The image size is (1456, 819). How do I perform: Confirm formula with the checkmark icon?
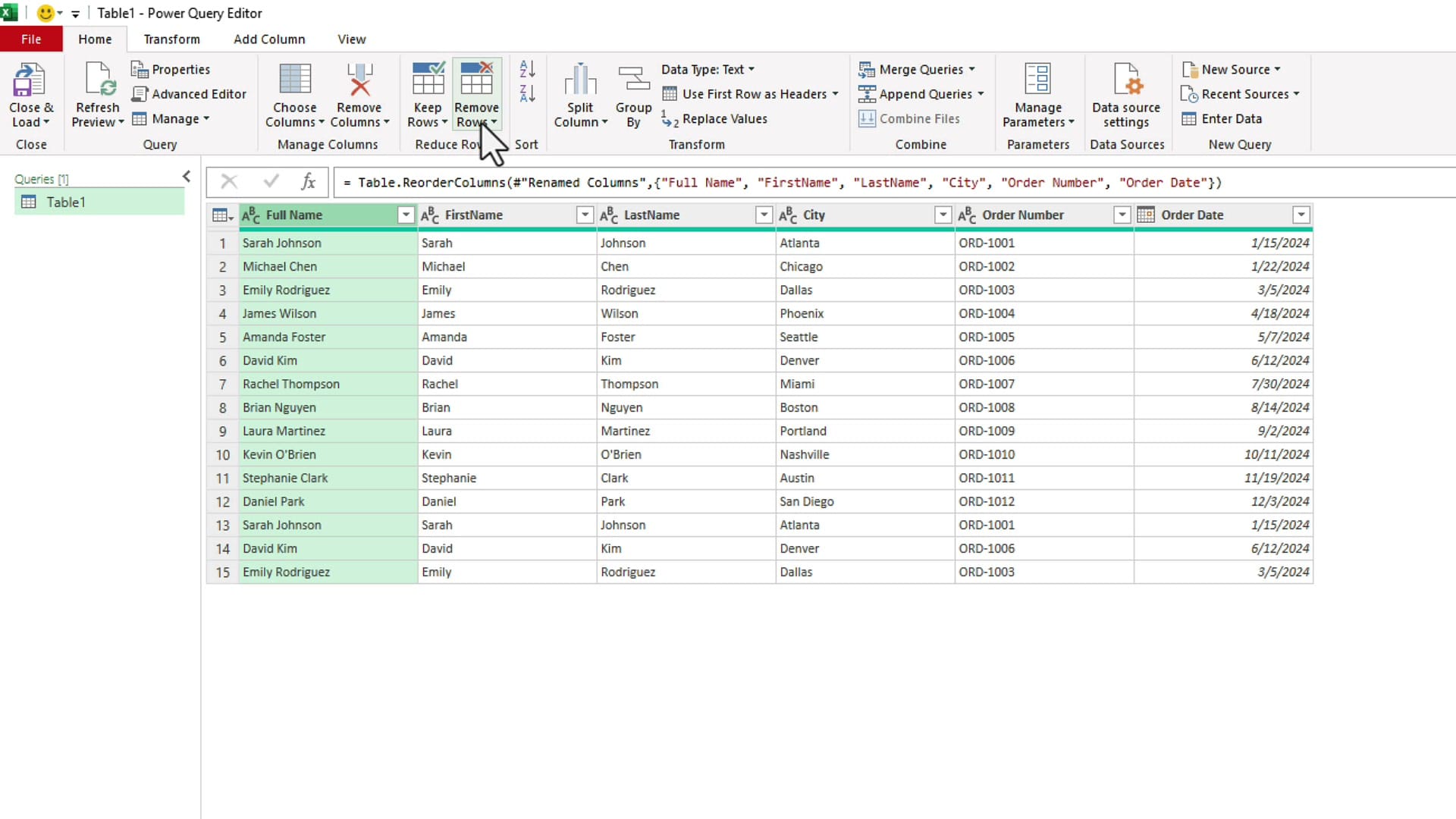coord(271,182)
